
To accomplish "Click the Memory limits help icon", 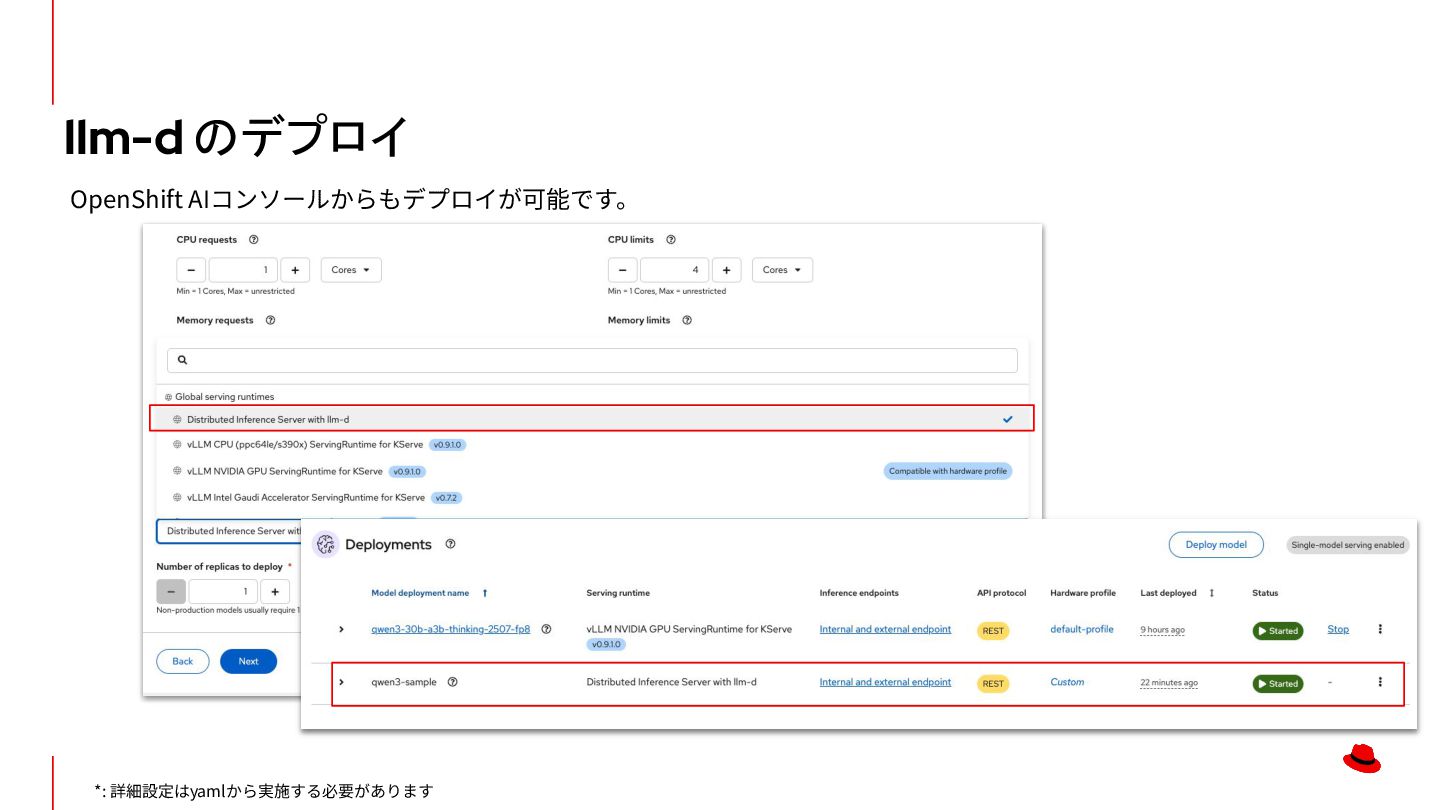I will [687, 321].
